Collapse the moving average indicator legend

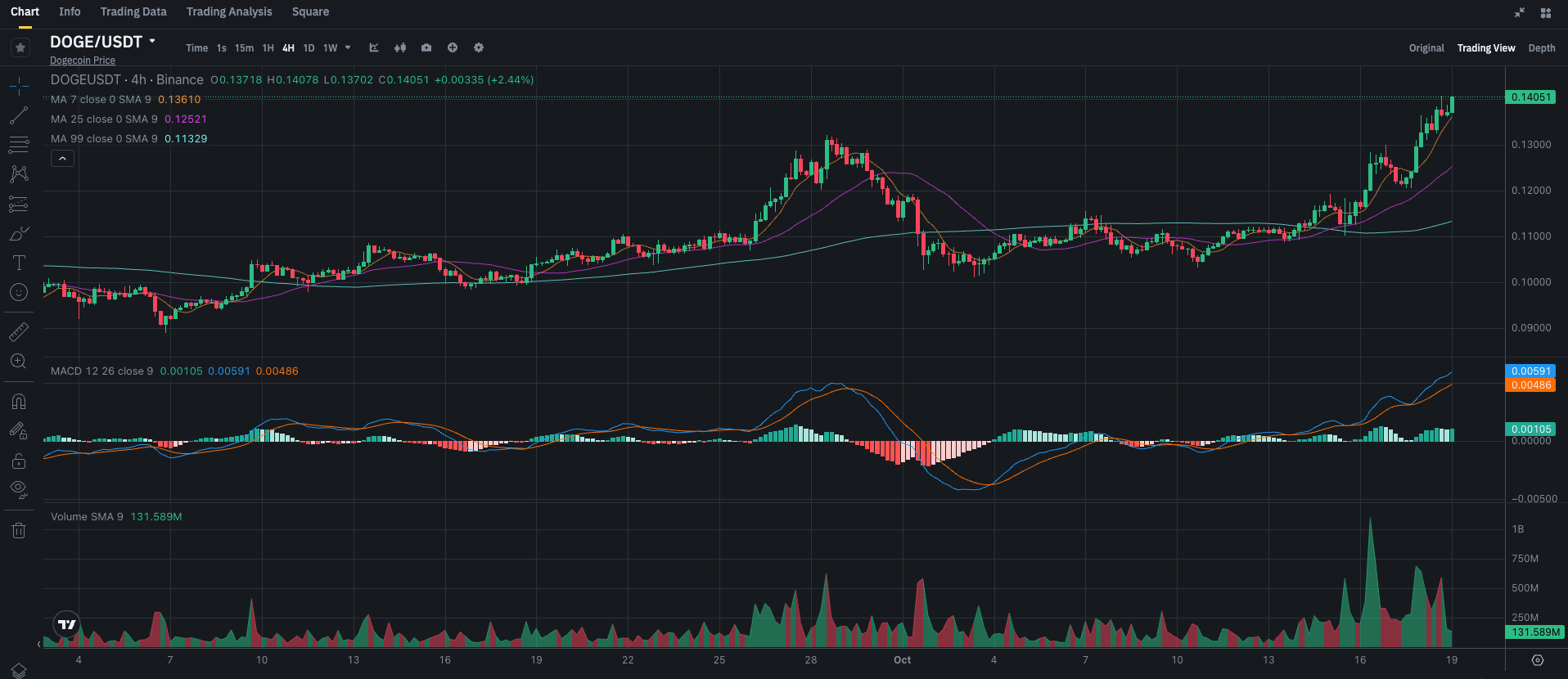62,159
